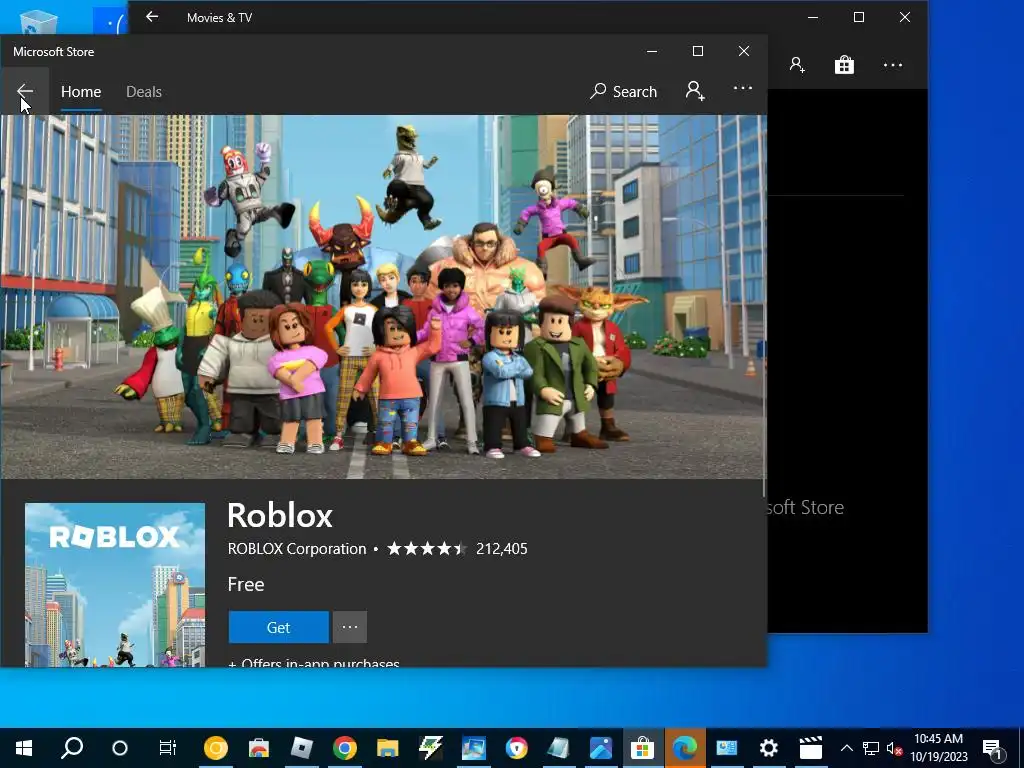Open the Roblox taskbar icon
Image resolution: width=1024 pixels, height=768 pixels.
[x=301, y=748]
